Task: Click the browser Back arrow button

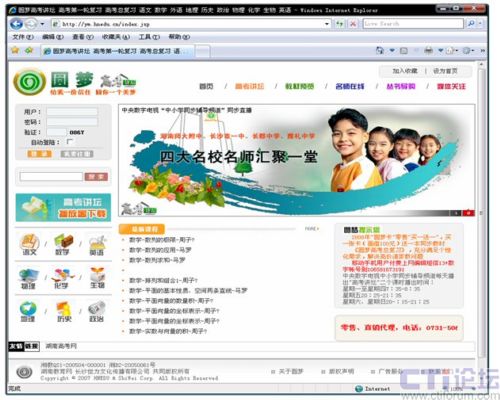Action: pos(16,24)
